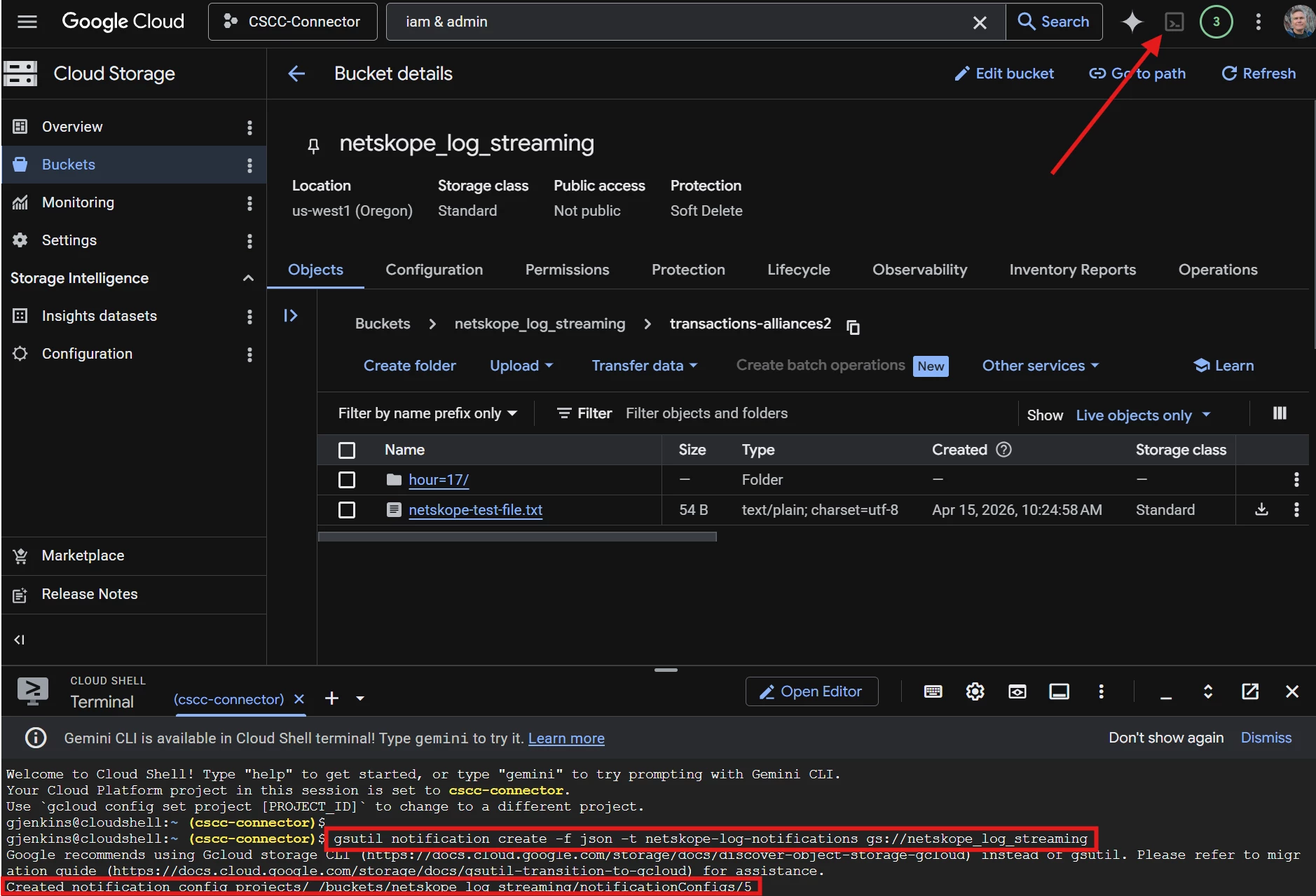Open the Other services dropdown

pyautogui.click(x=1041, y=366)
